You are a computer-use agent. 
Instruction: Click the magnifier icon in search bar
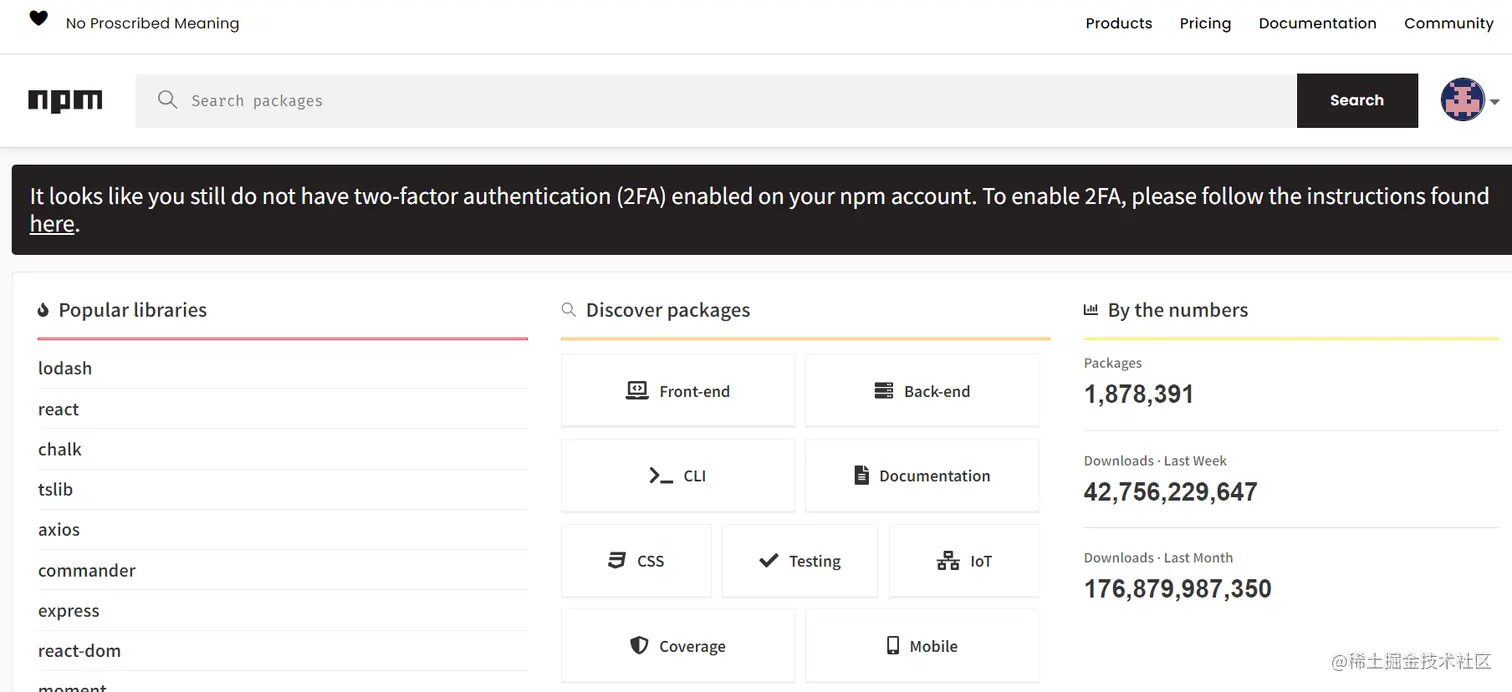point(168,100)
